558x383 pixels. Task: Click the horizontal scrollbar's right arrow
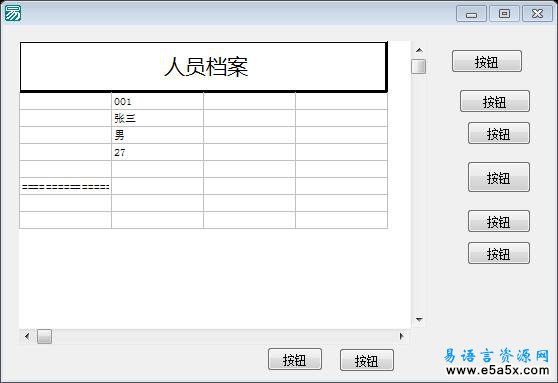tap(401, 336)
